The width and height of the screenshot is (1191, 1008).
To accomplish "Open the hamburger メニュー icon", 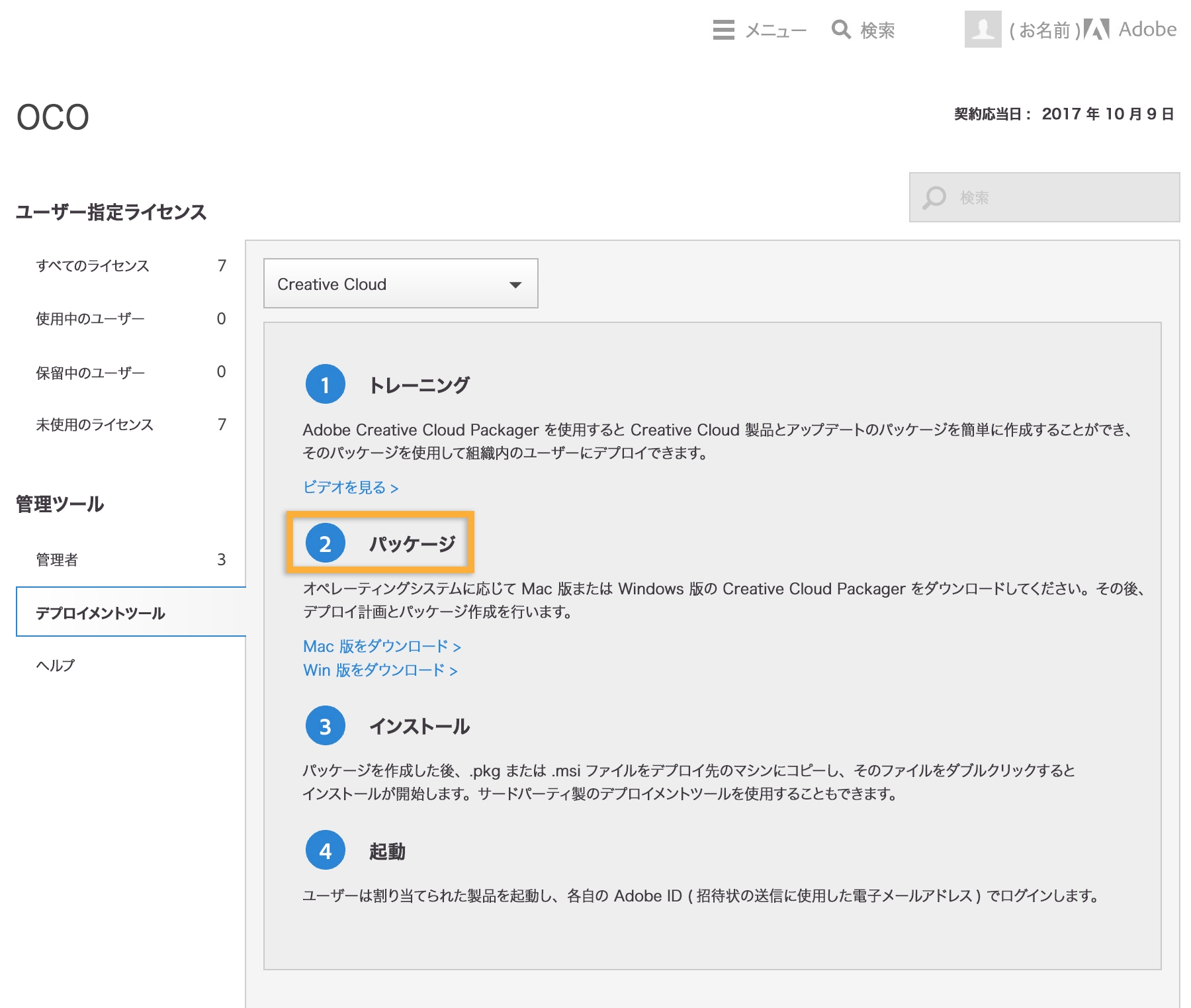I will click(723, 30).
